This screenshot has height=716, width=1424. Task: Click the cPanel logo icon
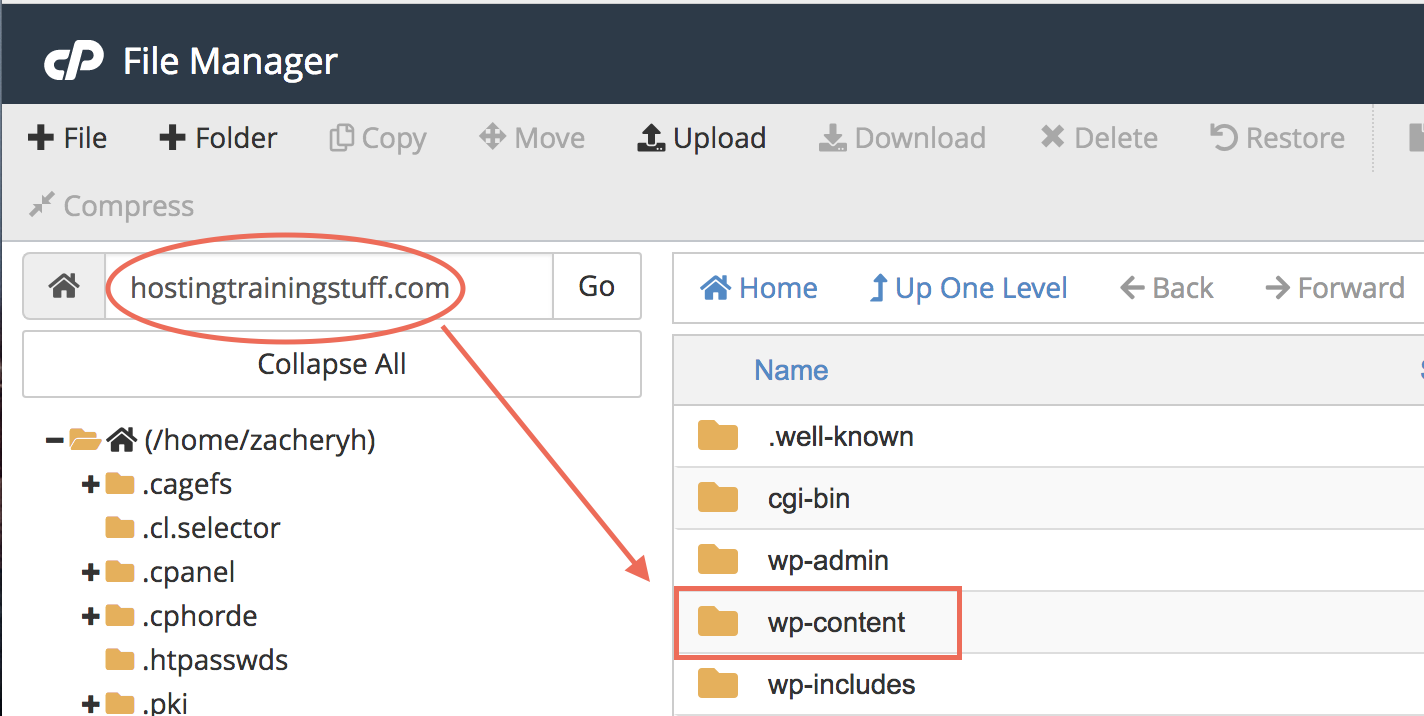point(73,62)
